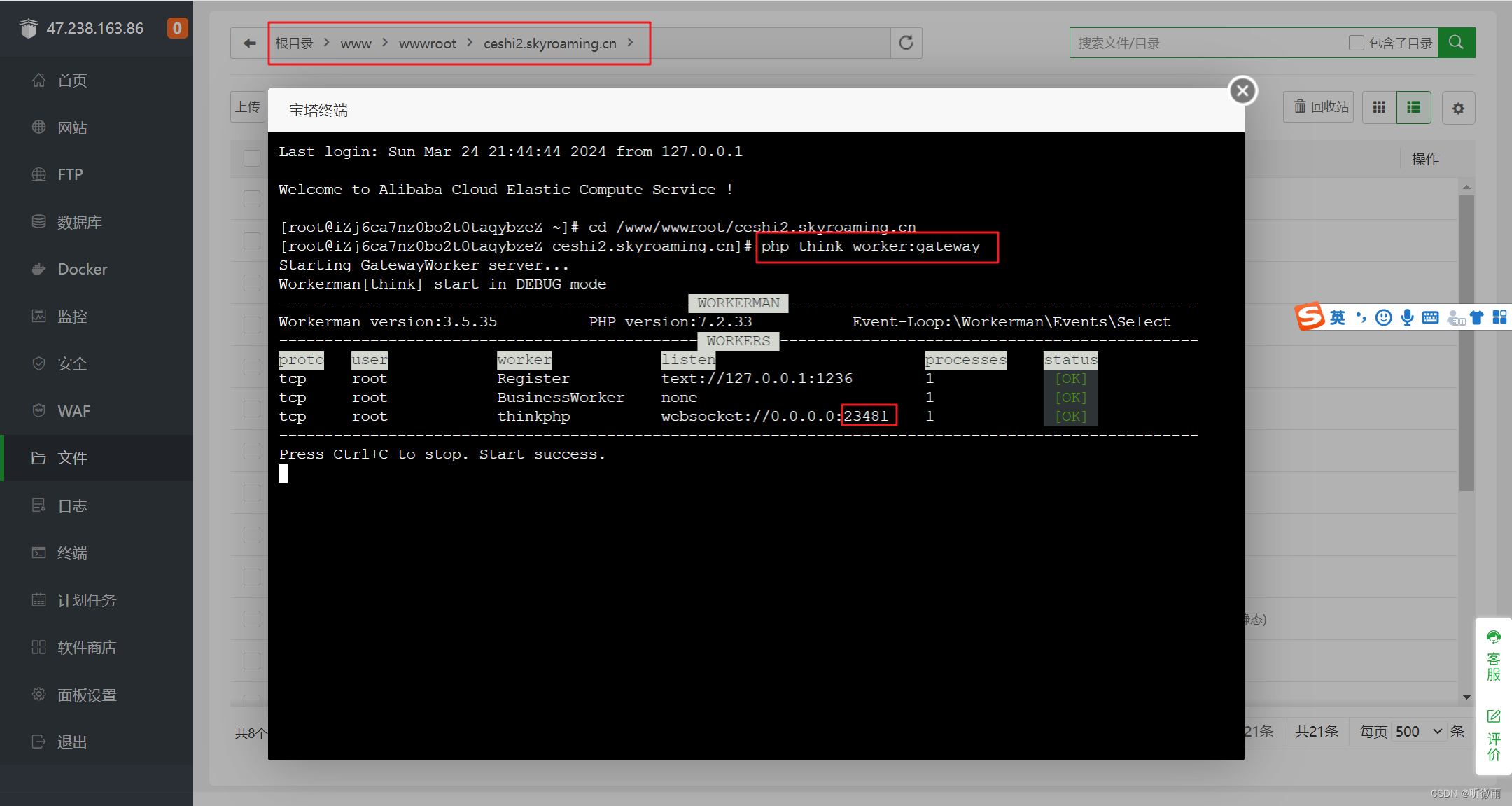Switch to grid icon view

[x=1379, y=107]
